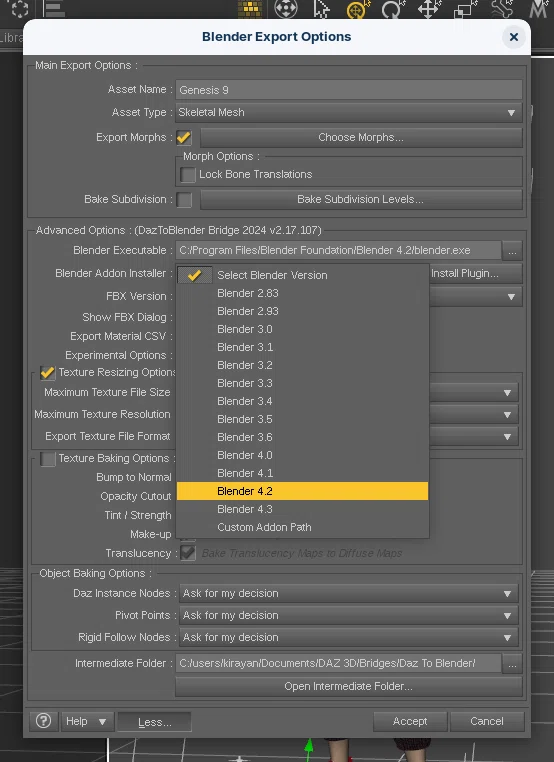Open the FBX Version dropdown arrow
The height and width of the screenshot is (762, 554).
coord(511,296)
